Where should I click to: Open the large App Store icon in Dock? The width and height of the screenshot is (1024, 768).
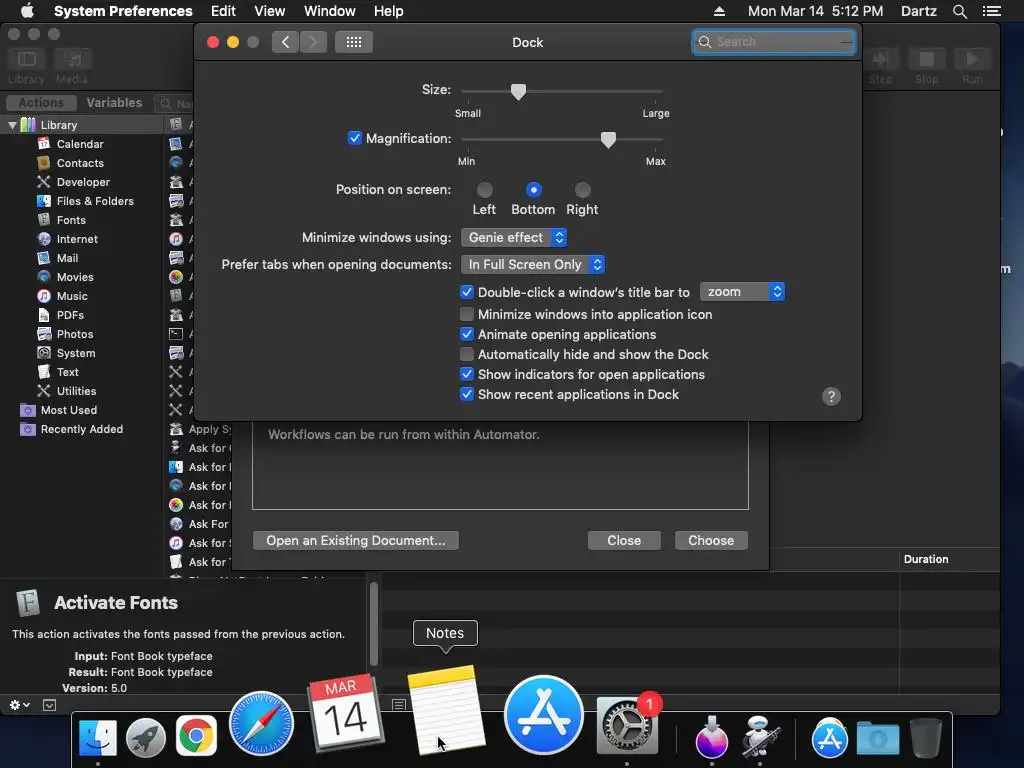543,714
